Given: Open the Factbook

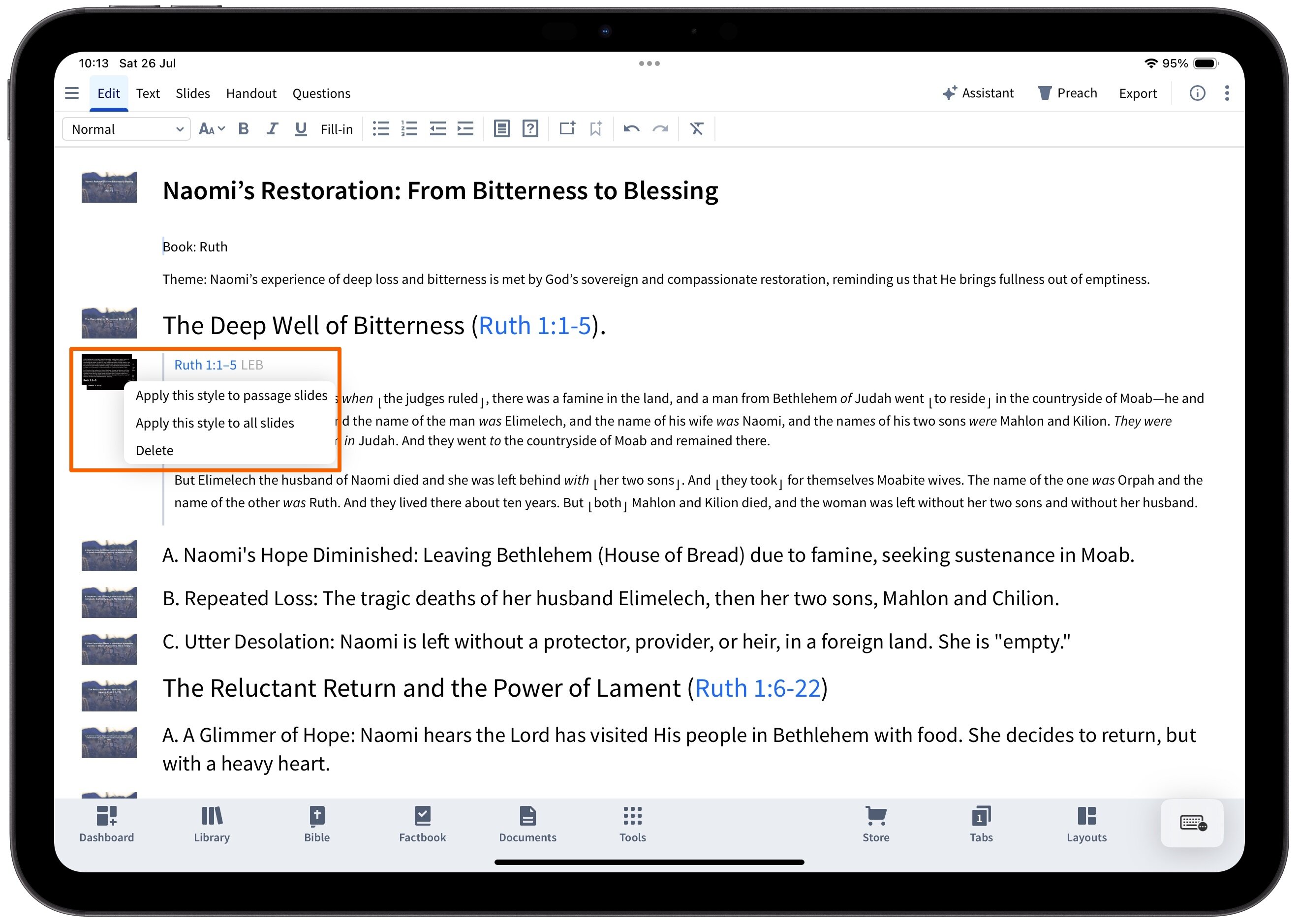Looking at the screenshot, I should point(422,824).
